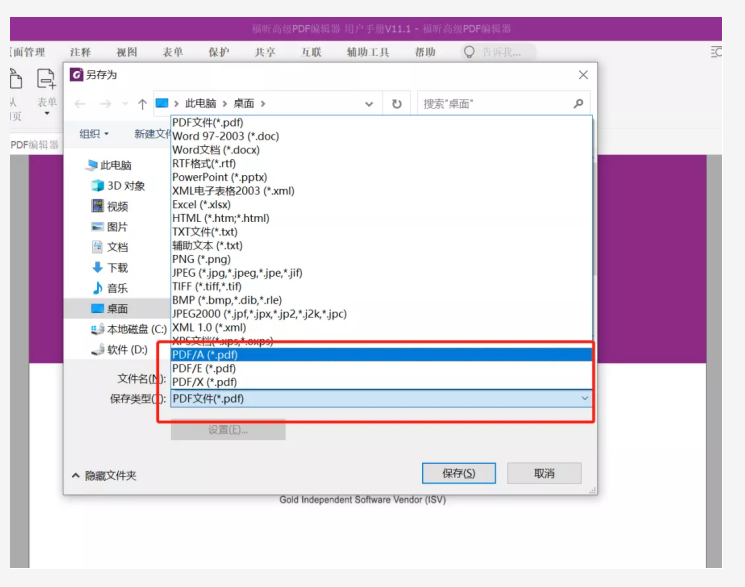Choose PDF/X (*.pdf) from the list
745x587 pixels.
381,382
